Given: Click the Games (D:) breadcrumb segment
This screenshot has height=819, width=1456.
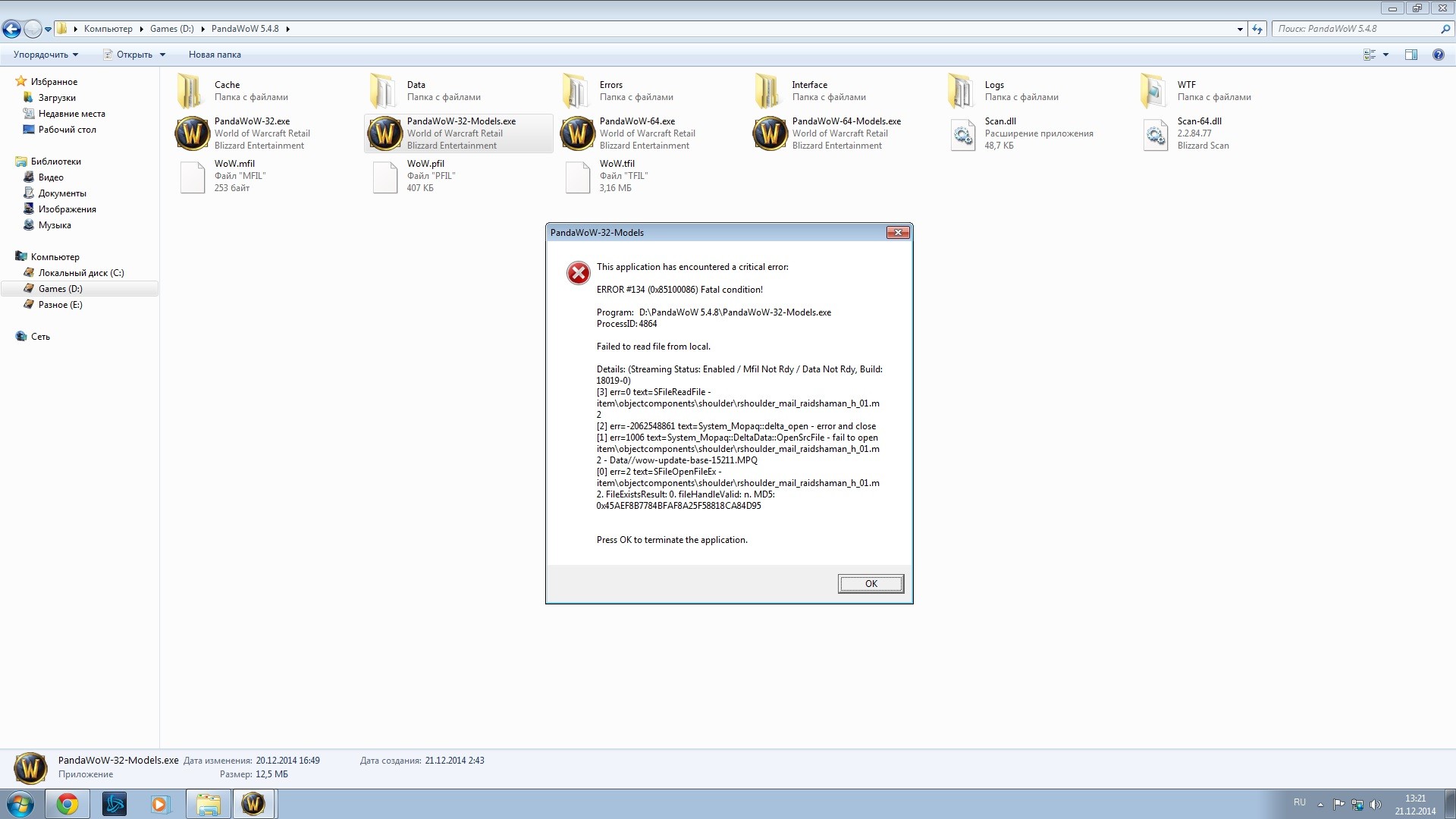Looking at the screenshot, I should [171, 29].
